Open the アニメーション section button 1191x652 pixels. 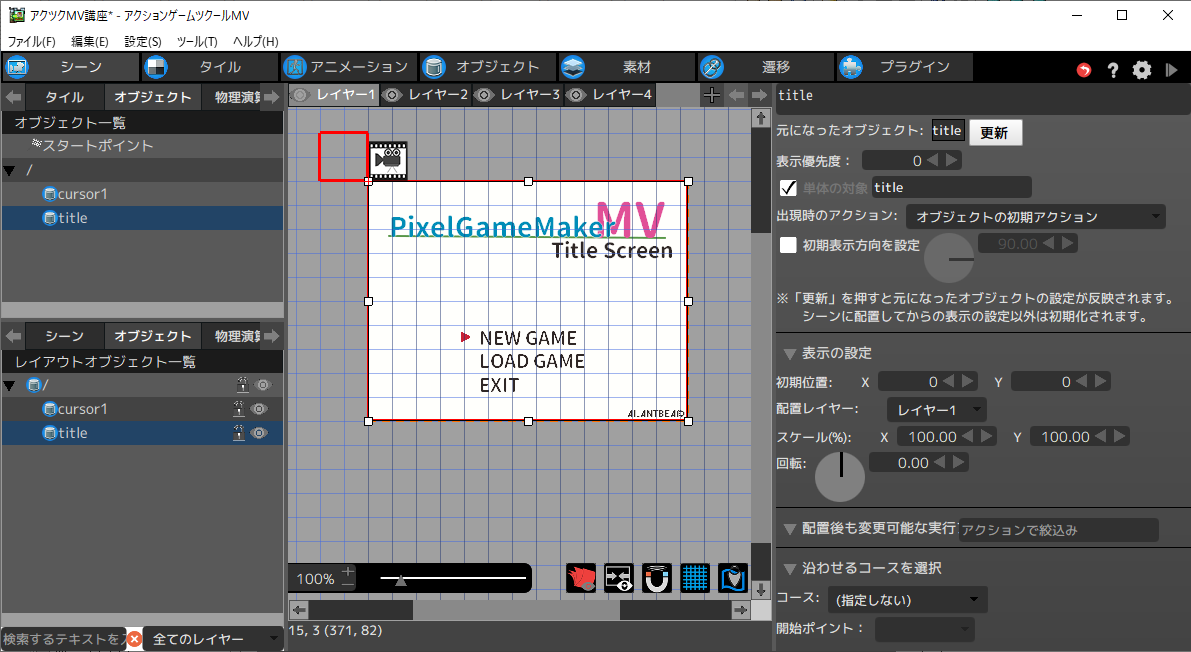(346, 67)
